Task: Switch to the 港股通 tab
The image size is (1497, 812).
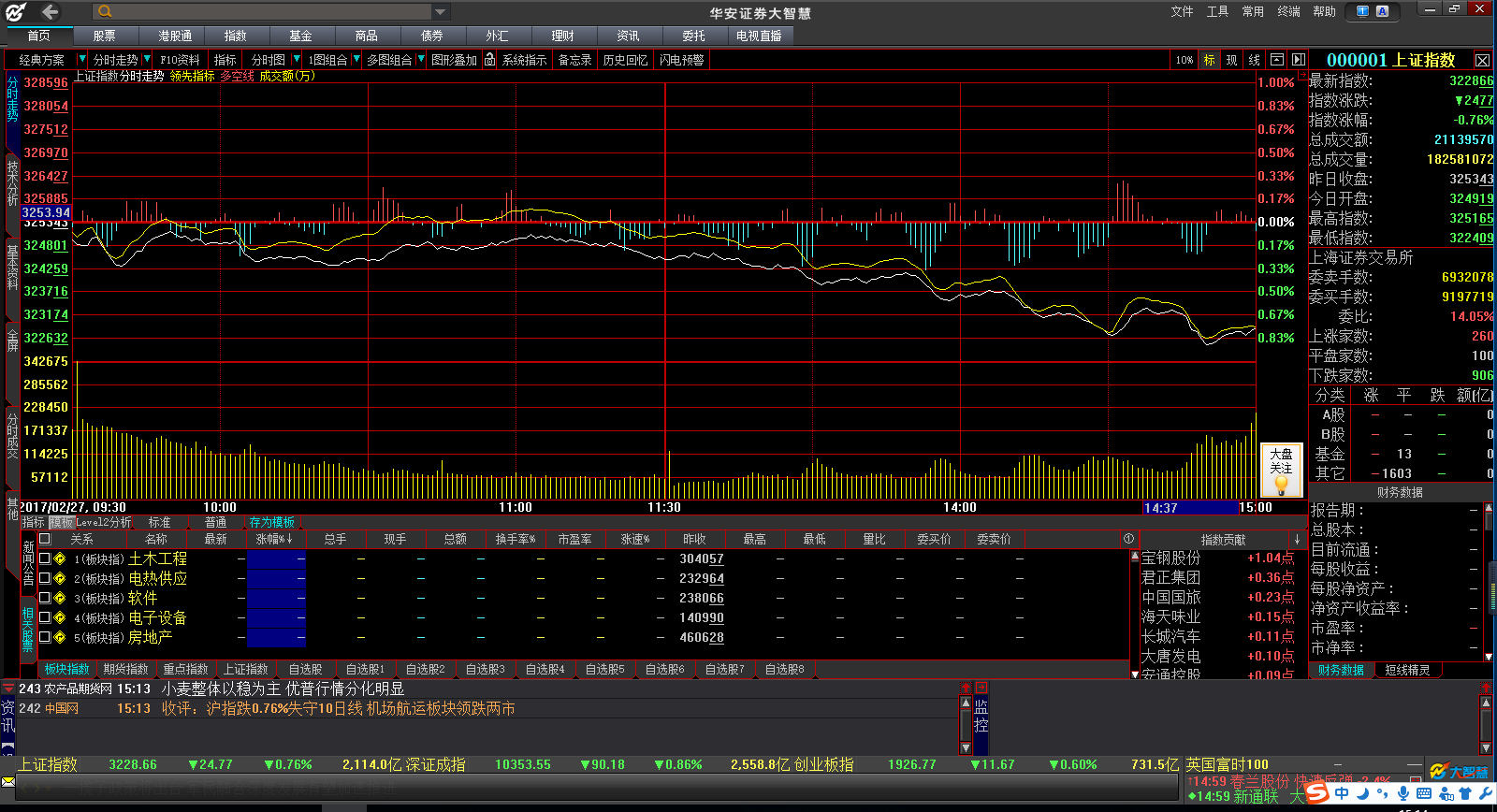Action: [x=175, y=36]
